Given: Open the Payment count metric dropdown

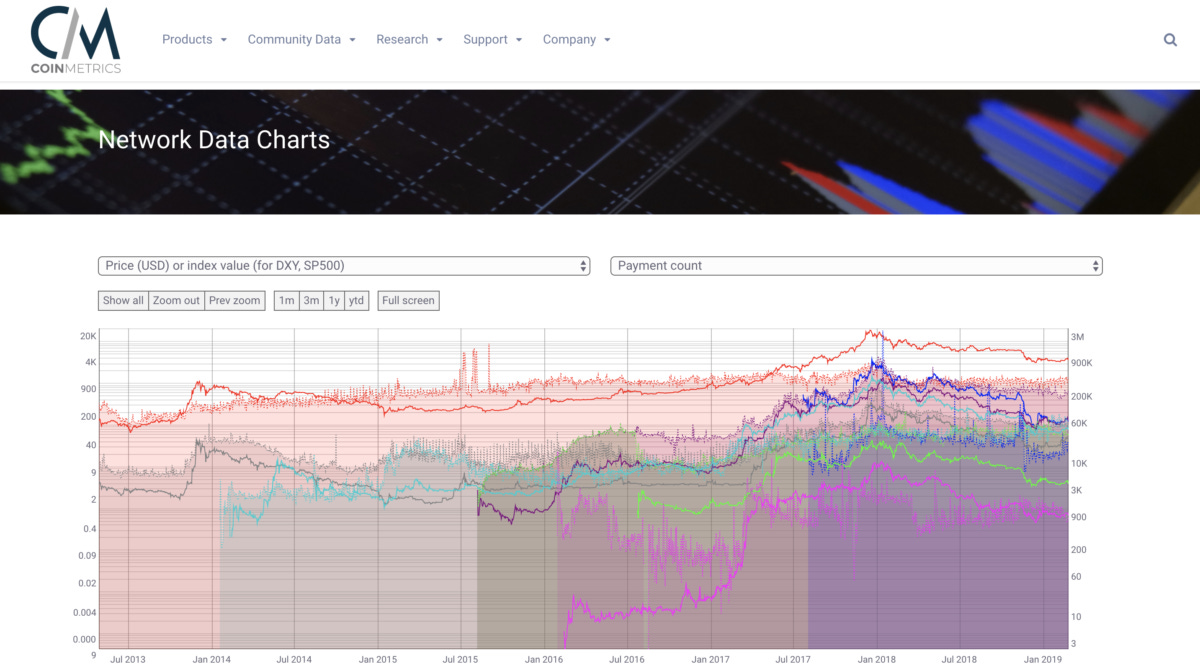Looking at the screenshot, I should point(856,266).
